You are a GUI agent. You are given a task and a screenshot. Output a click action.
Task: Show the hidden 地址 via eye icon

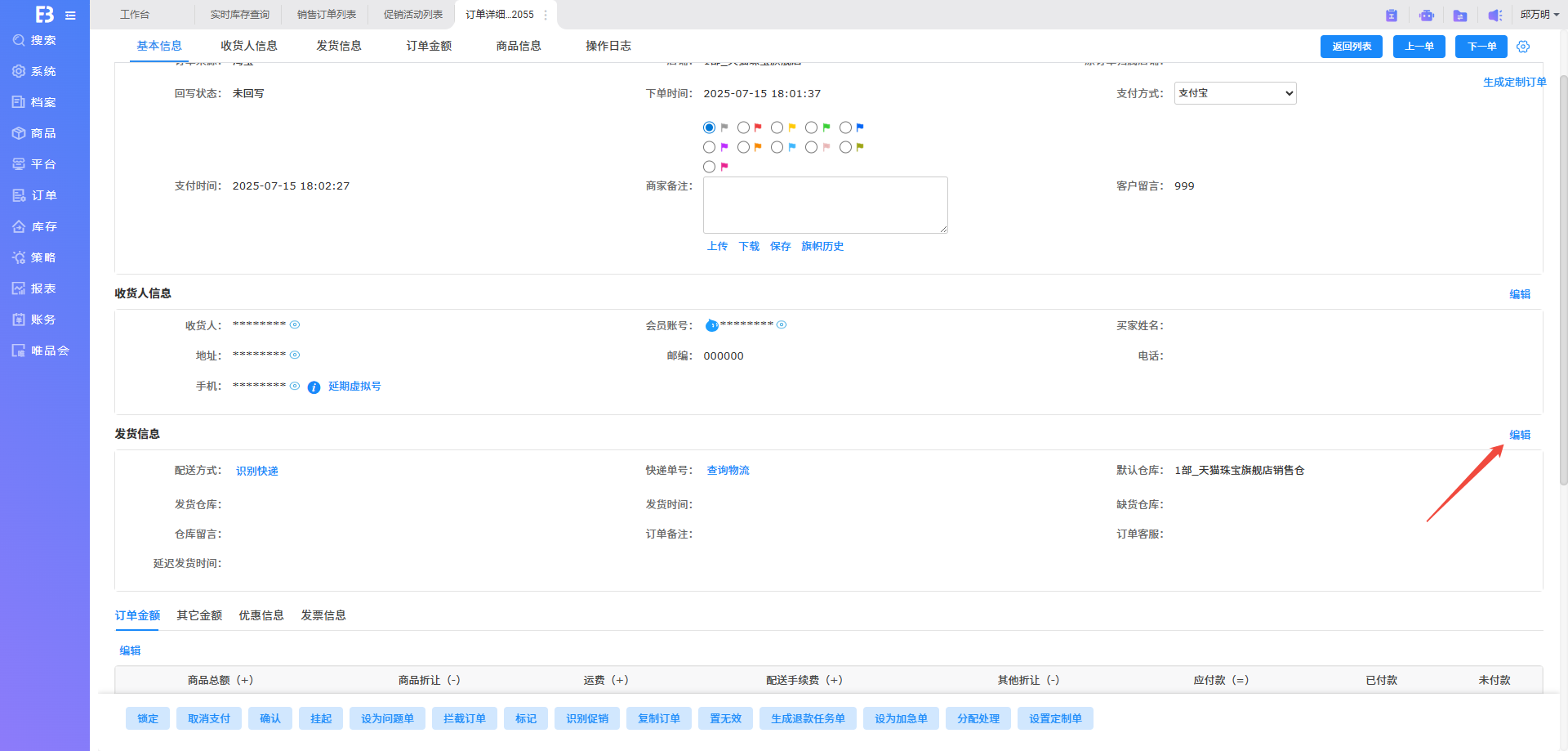(295, 355)
